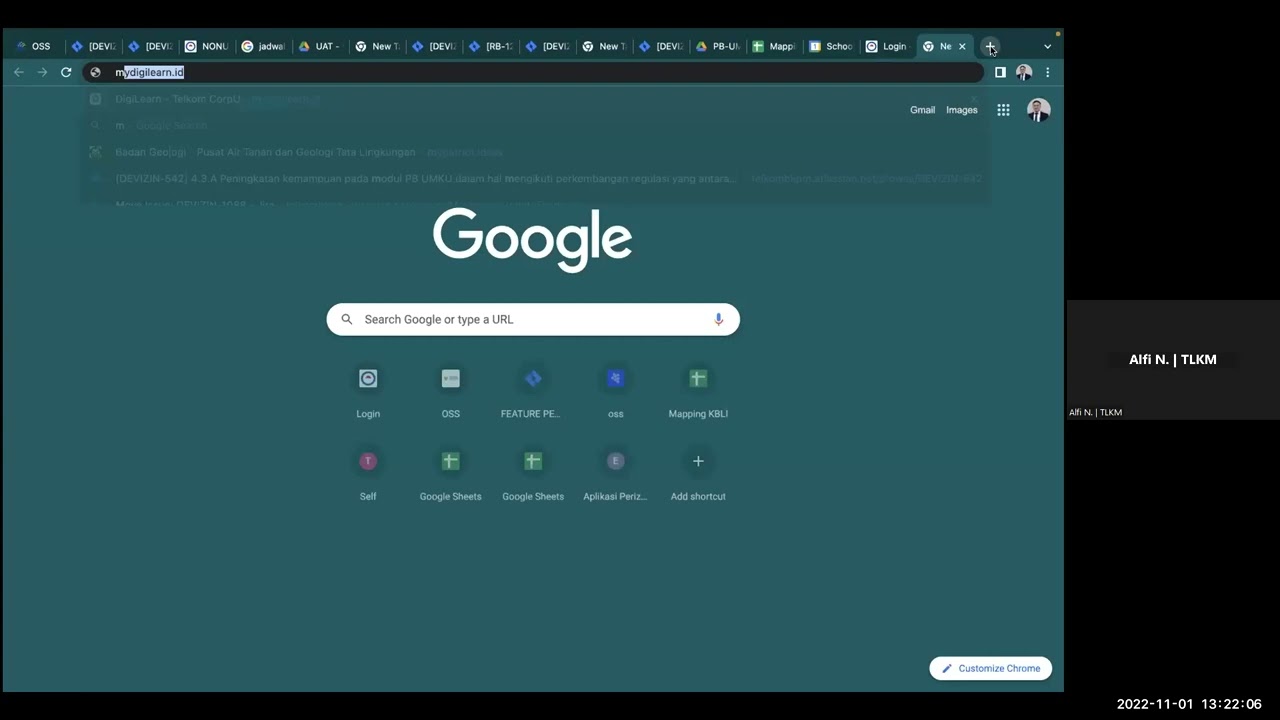Image resolution: width=1280 pixels, height=720 pixels.
Task: Select the Alfi N. | TLKM participant tile
Action: (1173, 360)
